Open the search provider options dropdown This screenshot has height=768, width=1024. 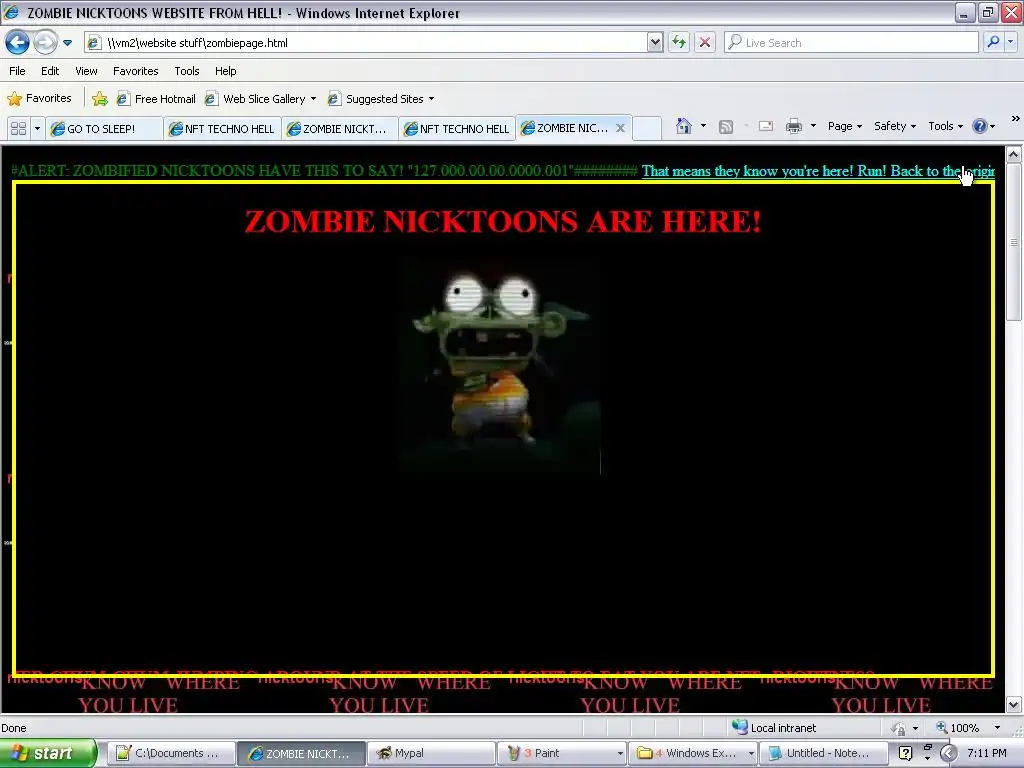(1010, 42)
